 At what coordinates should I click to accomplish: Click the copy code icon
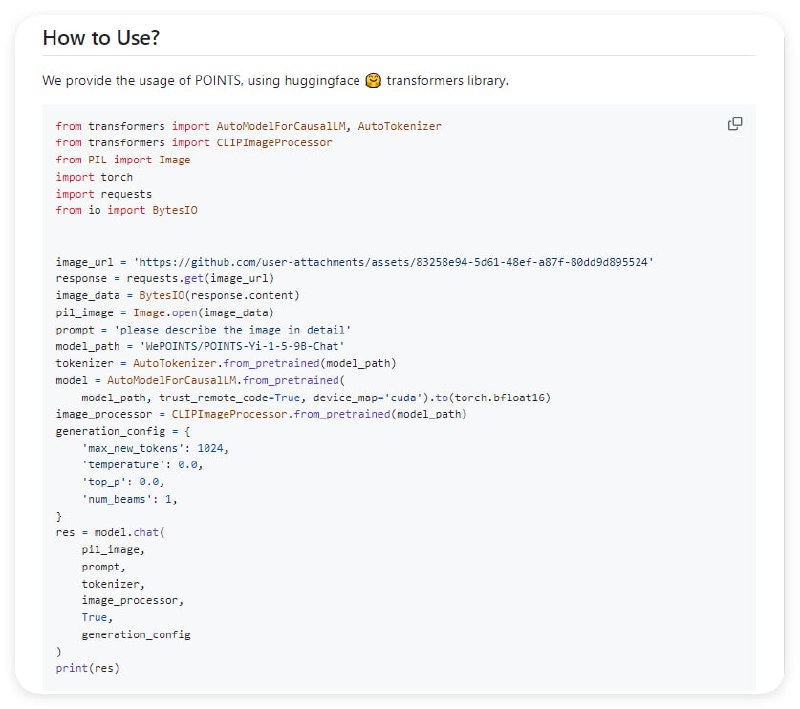(735, 124)
